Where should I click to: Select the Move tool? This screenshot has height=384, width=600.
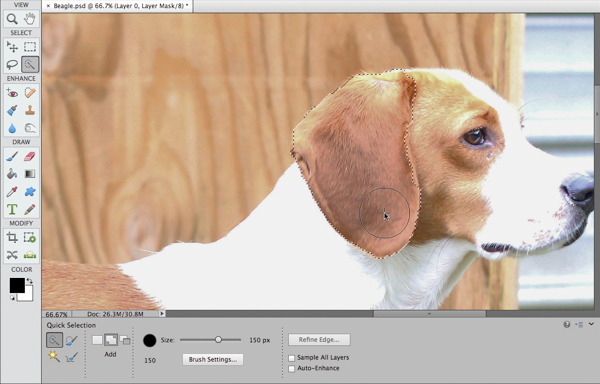(12, 47)
